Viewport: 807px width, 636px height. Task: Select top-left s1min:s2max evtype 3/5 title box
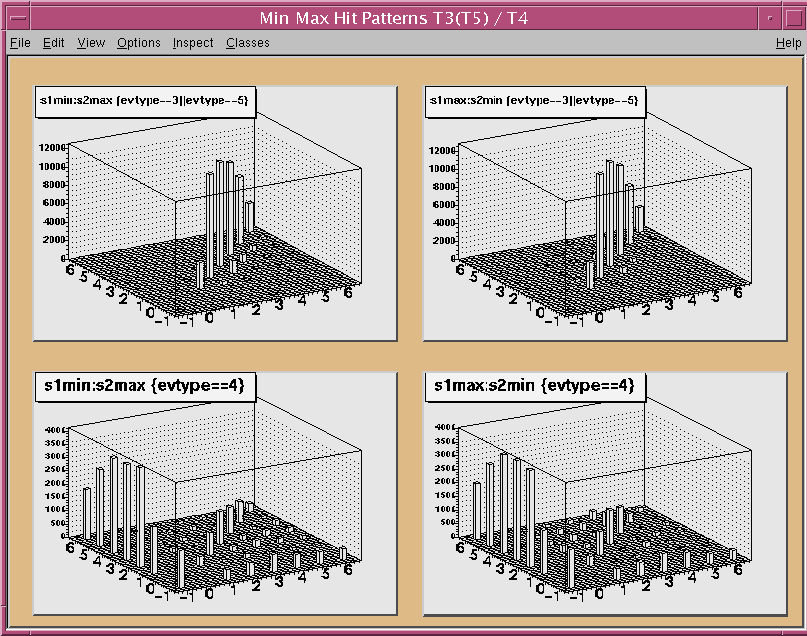coord(145,101)
